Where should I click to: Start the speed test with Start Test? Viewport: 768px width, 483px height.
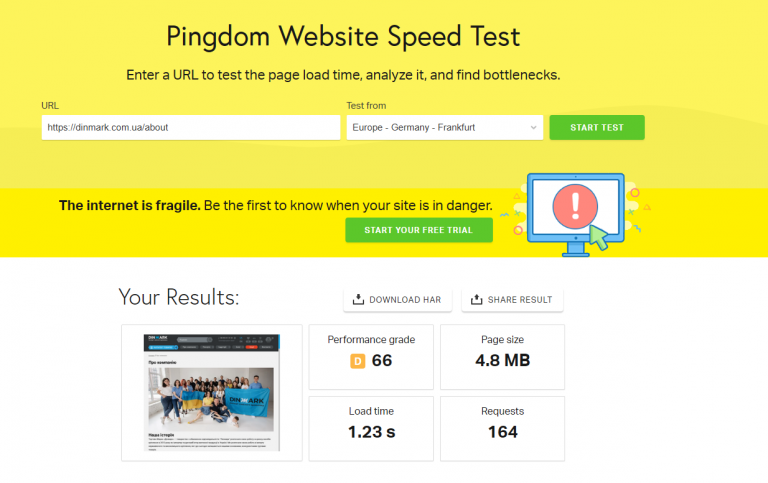coord(597,127)
